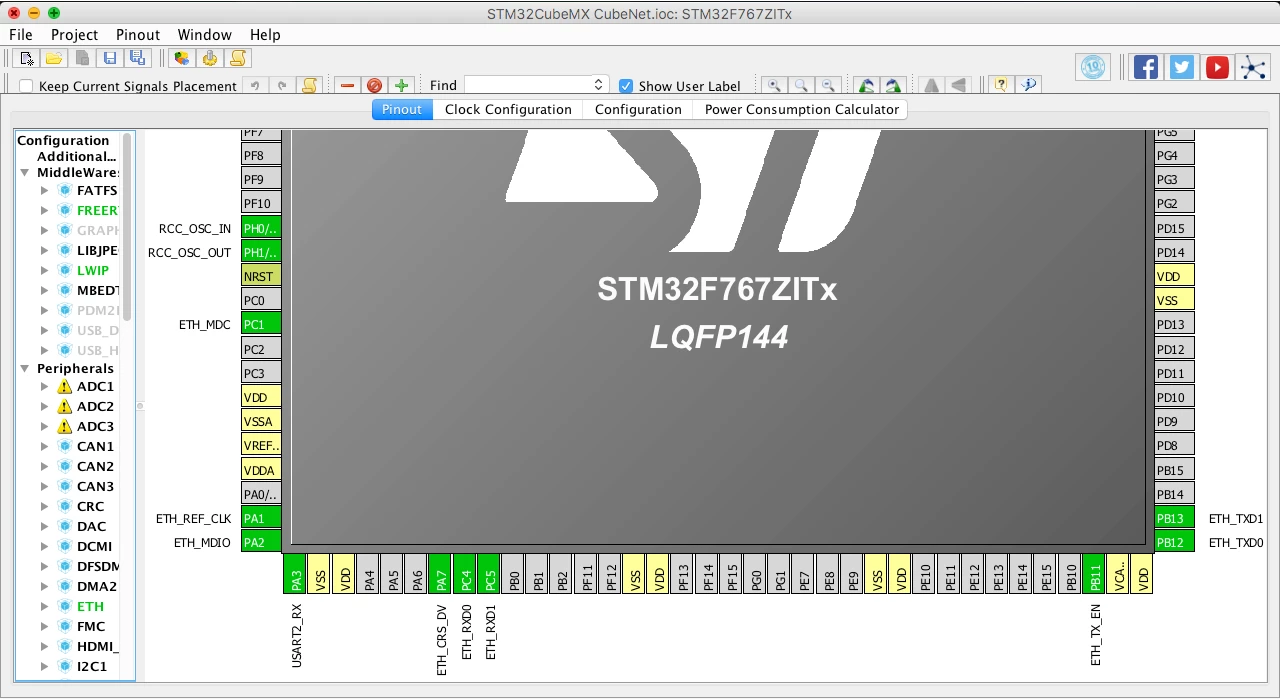Click the Save Project As icon

pos(138,58)
